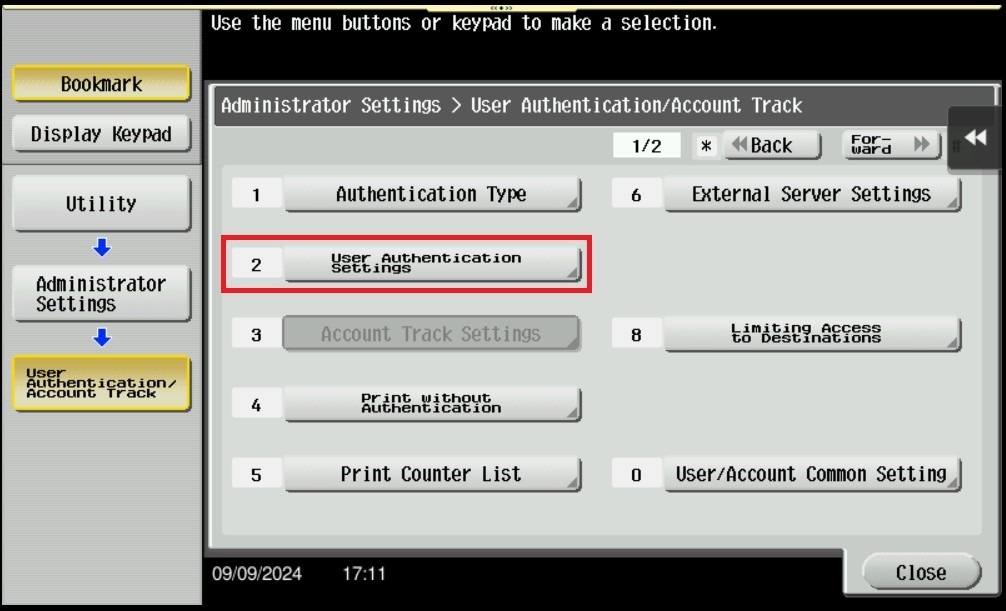
Task: Select number 1 shortcut key label
Action: pyautogui.click(x=256, y=195)
